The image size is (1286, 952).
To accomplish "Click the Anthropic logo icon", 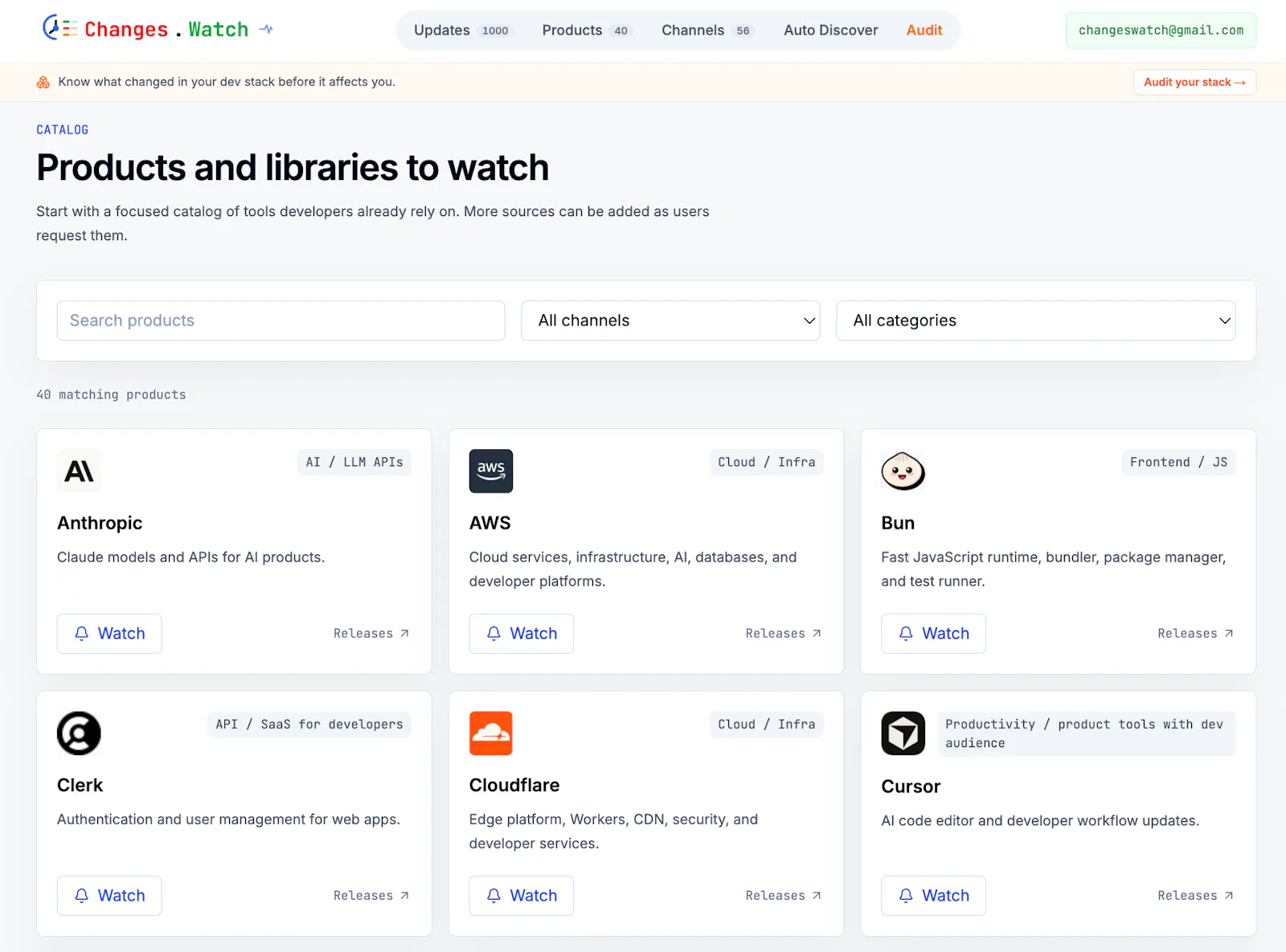I will (79, 471).
